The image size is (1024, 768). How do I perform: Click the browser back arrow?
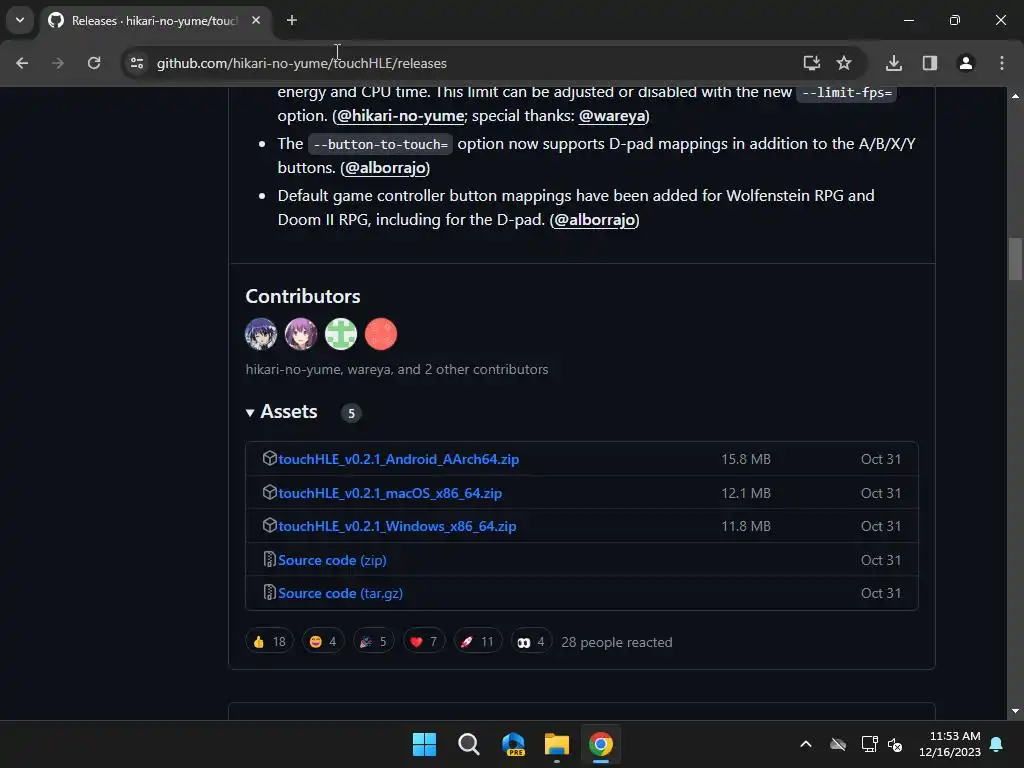[x=22, y=63]
